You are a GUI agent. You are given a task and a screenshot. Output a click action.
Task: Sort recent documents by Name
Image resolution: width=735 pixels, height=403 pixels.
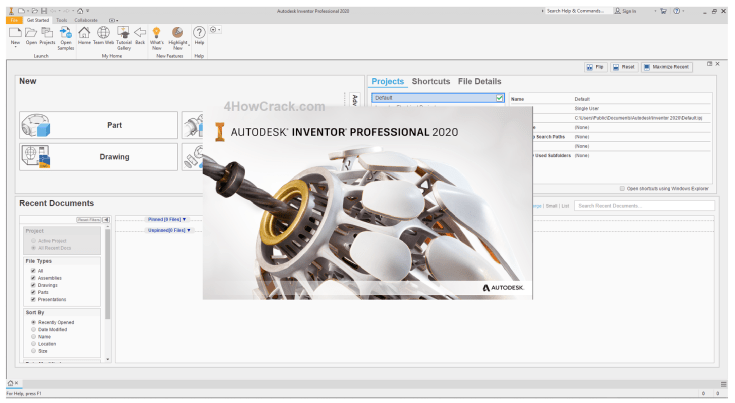[x=33, y=336]
